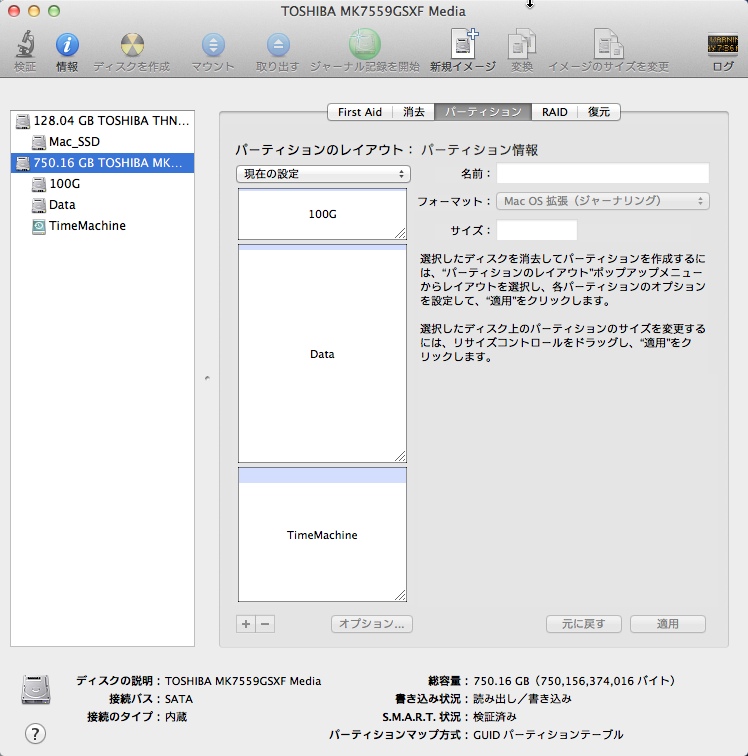Create a 新規イメージ from toolbar
Screen dimensions: 748x756
point(463,44)
